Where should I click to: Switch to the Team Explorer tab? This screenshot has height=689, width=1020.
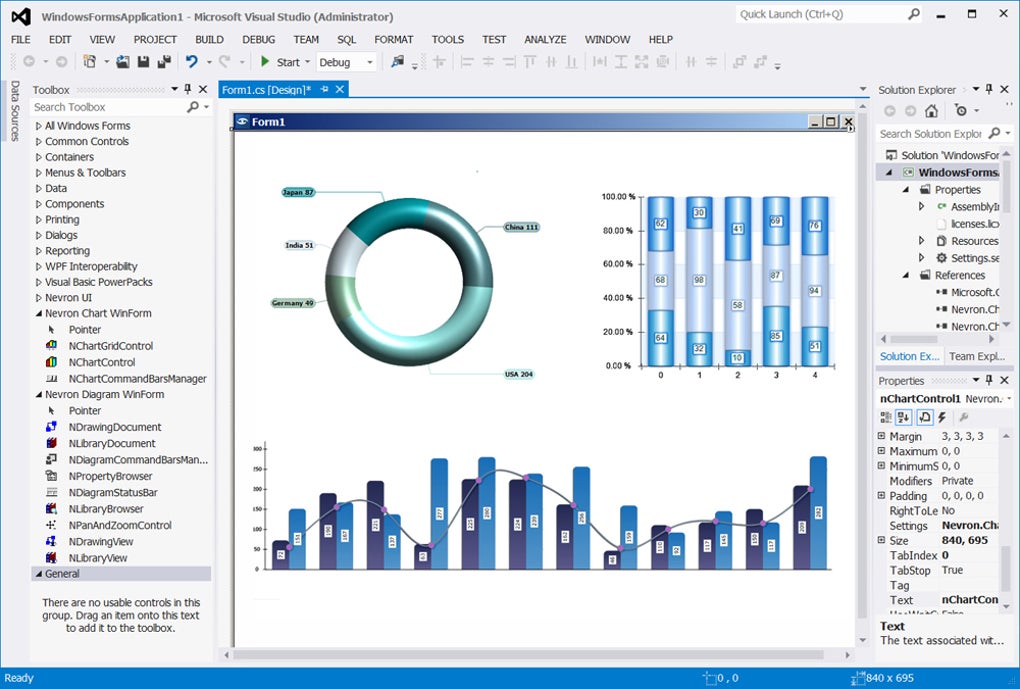977,356
